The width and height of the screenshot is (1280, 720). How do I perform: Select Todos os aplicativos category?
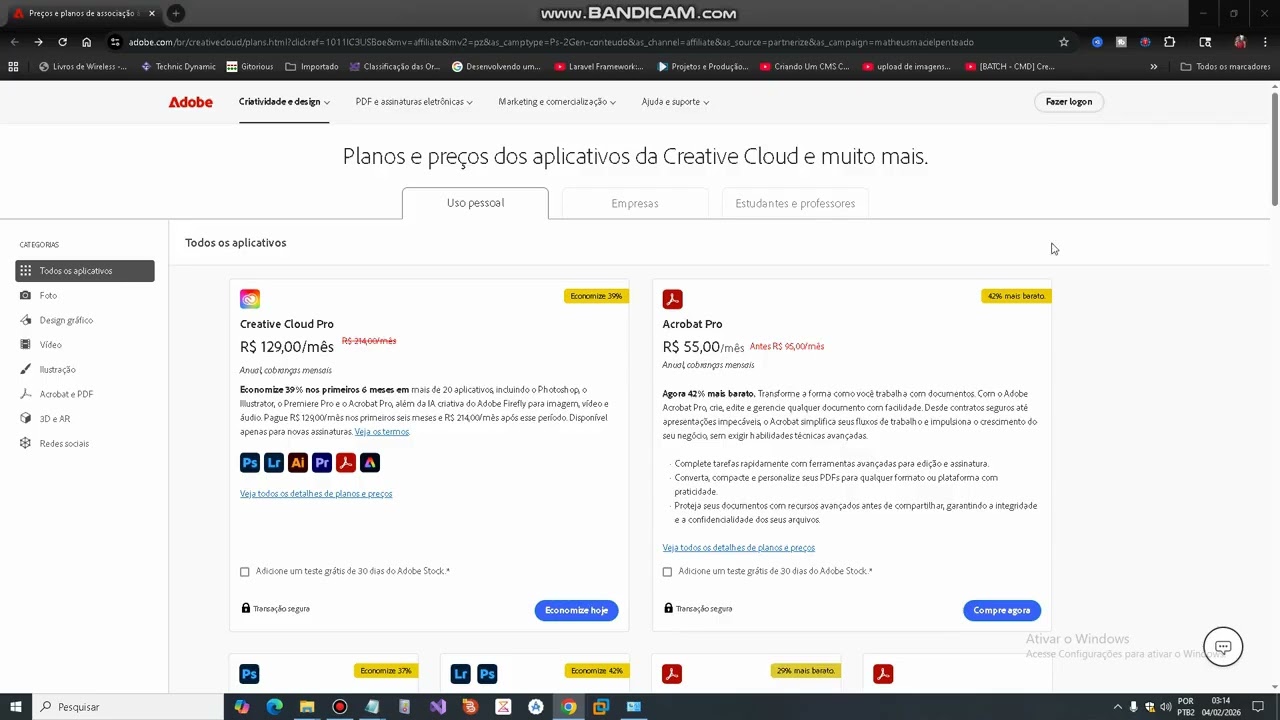[x=85, y=271]
